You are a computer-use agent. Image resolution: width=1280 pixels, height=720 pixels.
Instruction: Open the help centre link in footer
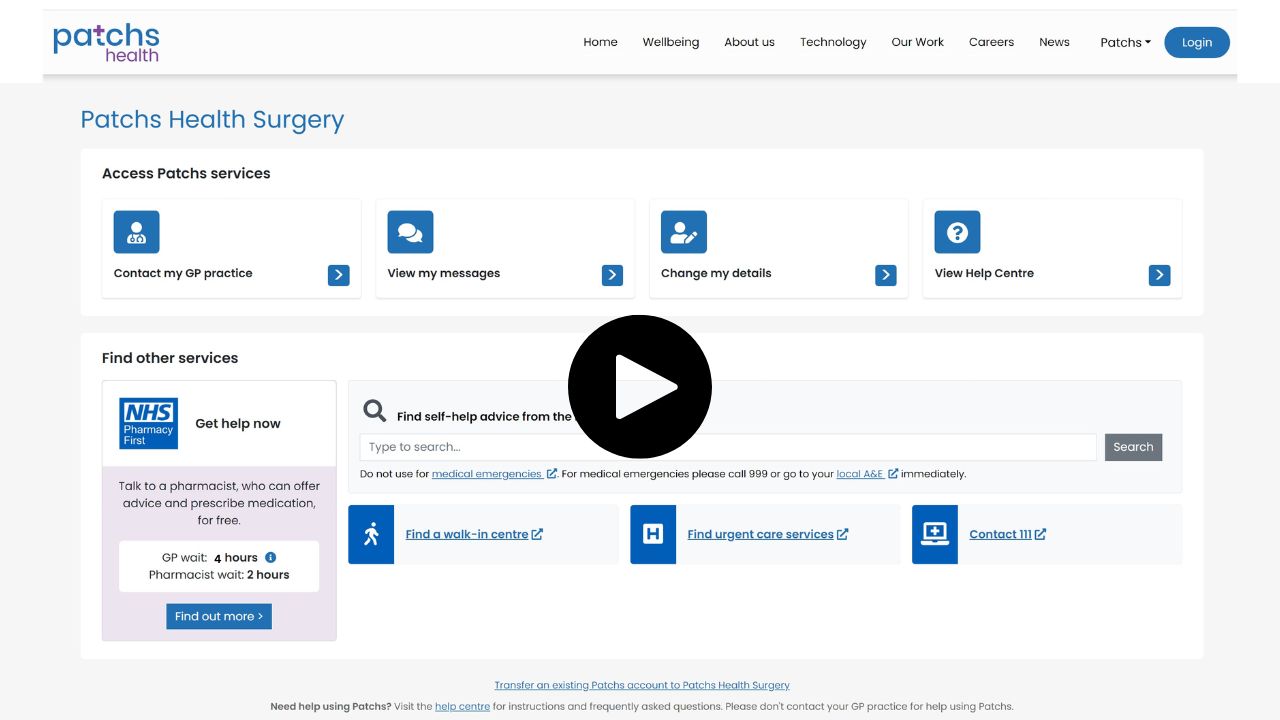pos(462,706)
